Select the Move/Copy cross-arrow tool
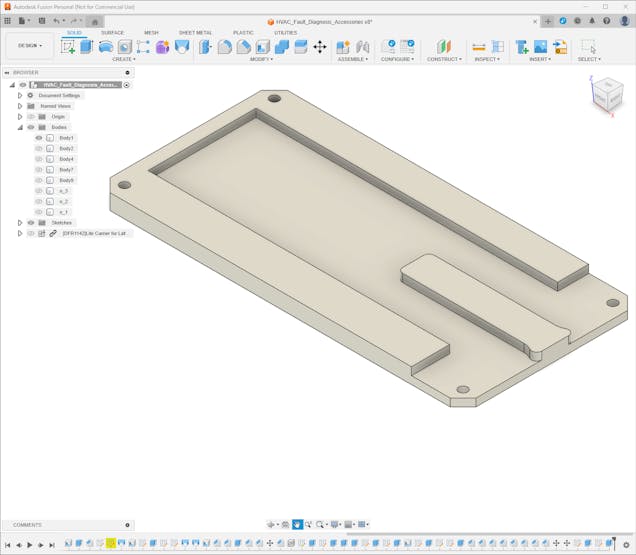 pos(320,47)
